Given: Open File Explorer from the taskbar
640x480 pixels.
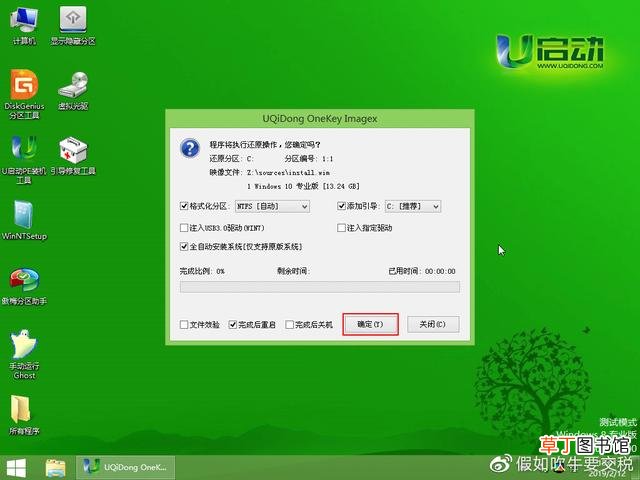Looking at the screenshot, I should pyautogui.click(x=56, y=468).
